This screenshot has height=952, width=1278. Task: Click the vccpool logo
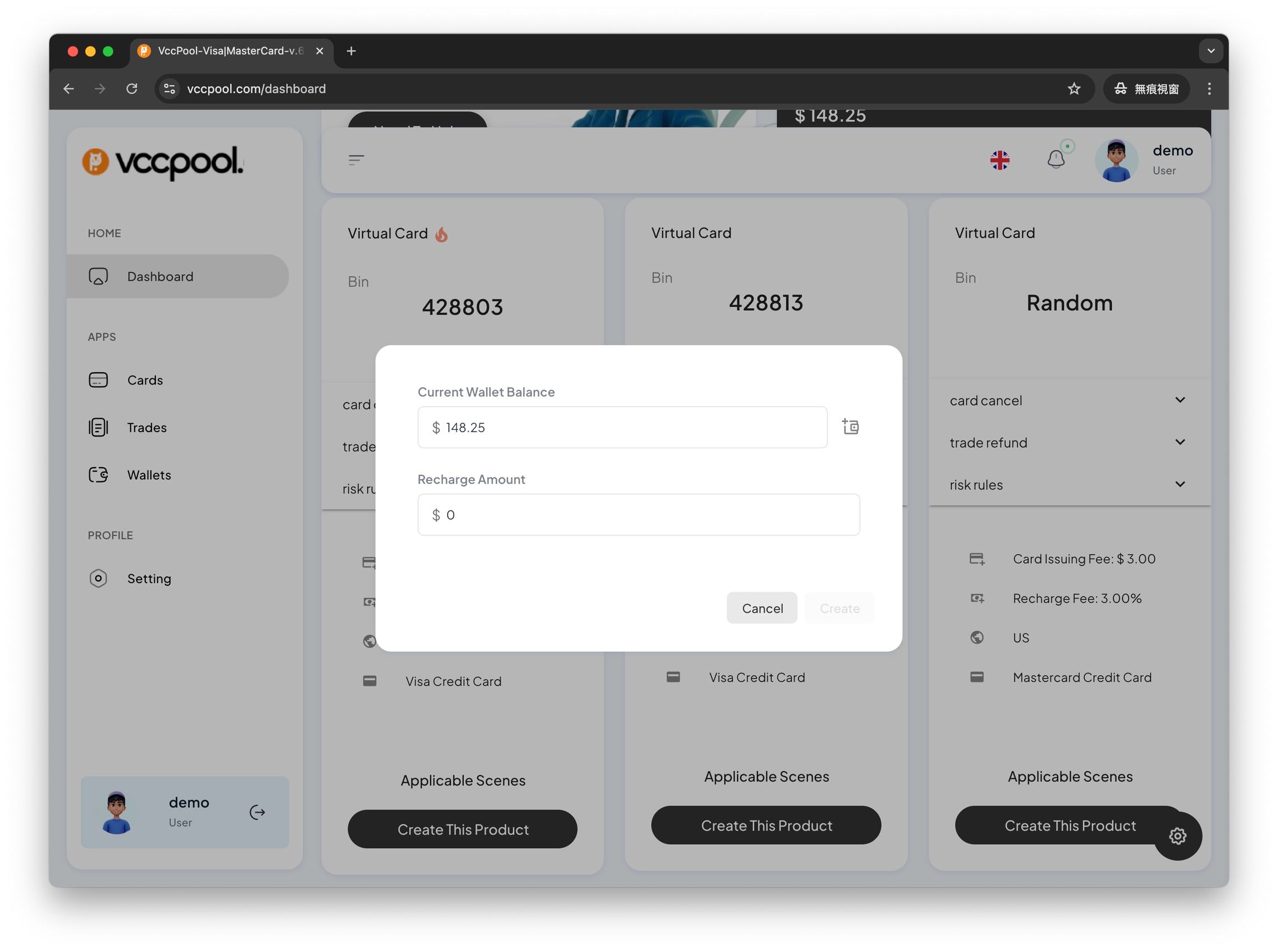click(163, 162)
